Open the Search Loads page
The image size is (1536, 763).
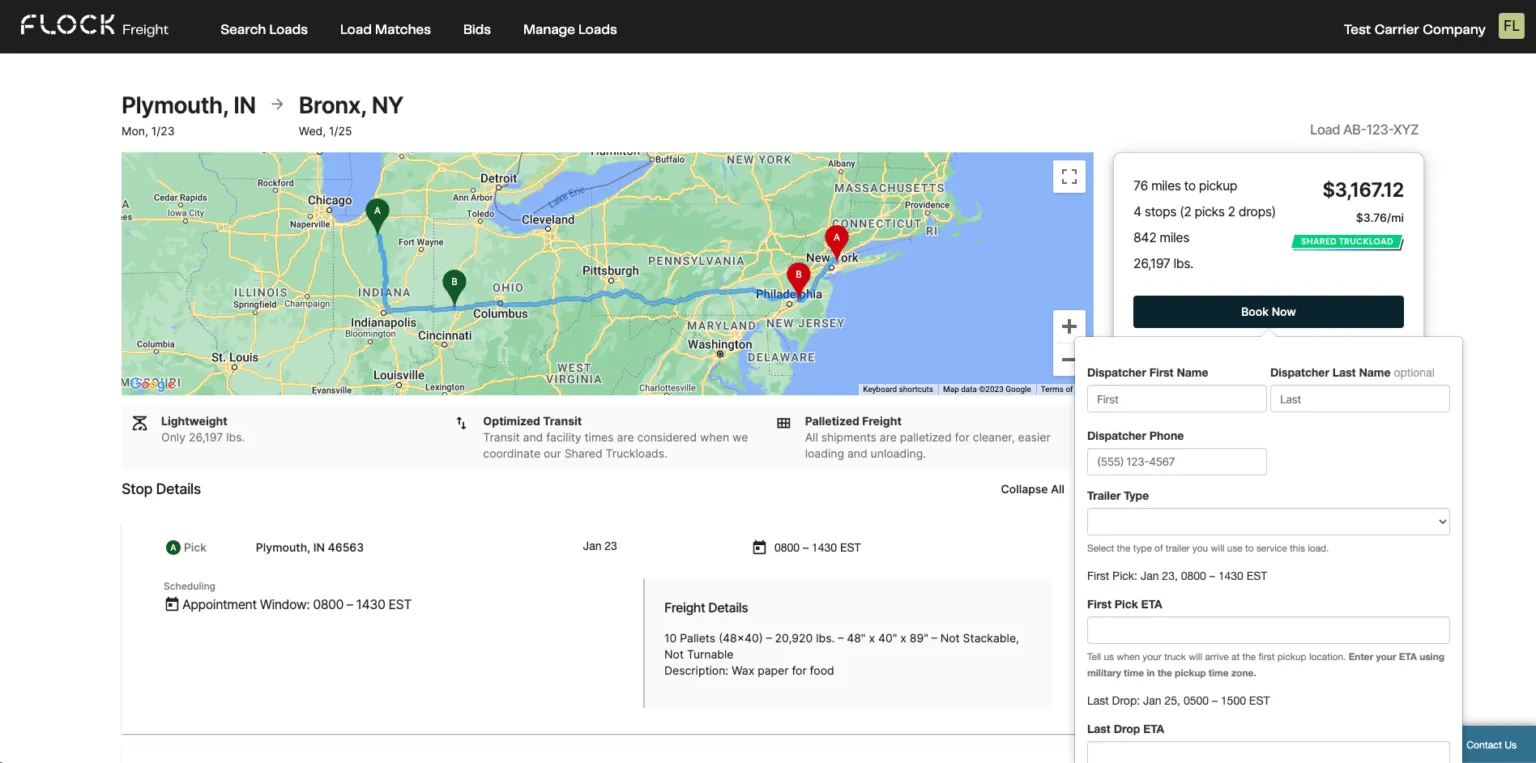264,29
